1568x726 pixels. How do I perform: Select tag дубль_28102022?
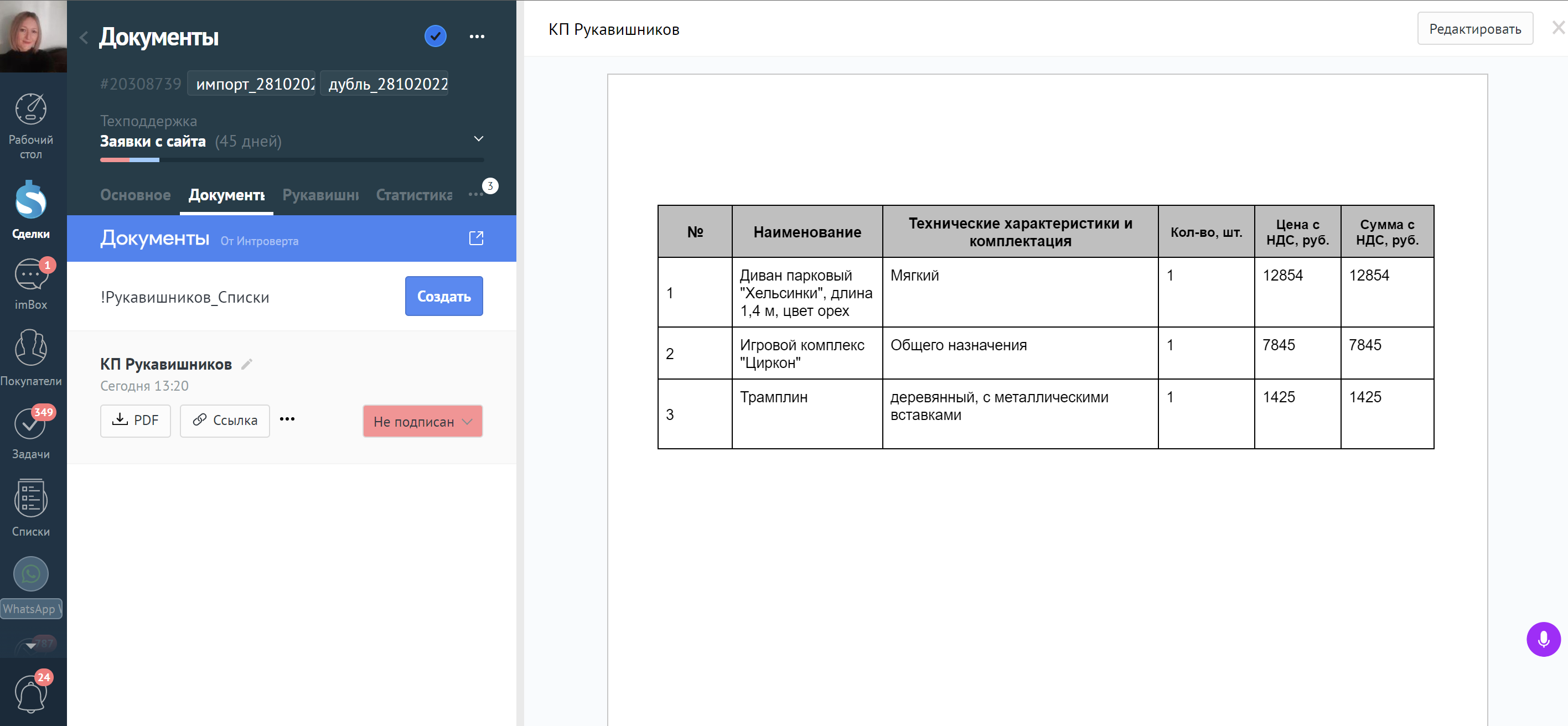(385, 84)
